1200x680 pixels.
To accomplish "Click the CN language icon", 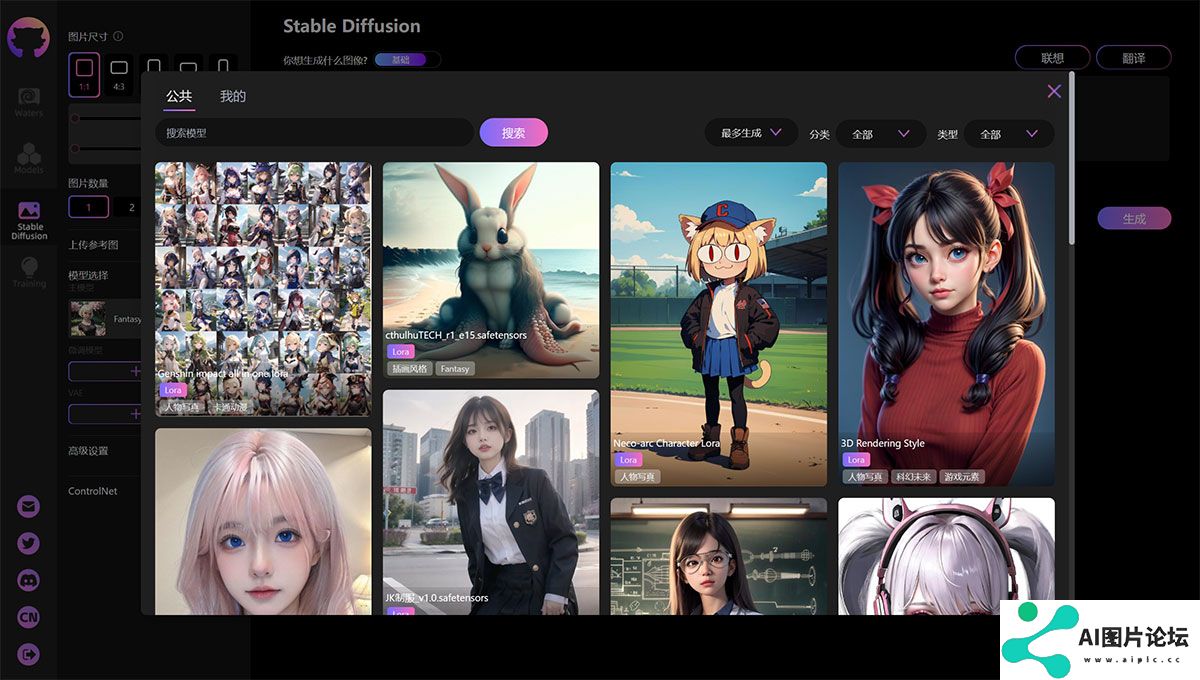I will coord(29,617).
